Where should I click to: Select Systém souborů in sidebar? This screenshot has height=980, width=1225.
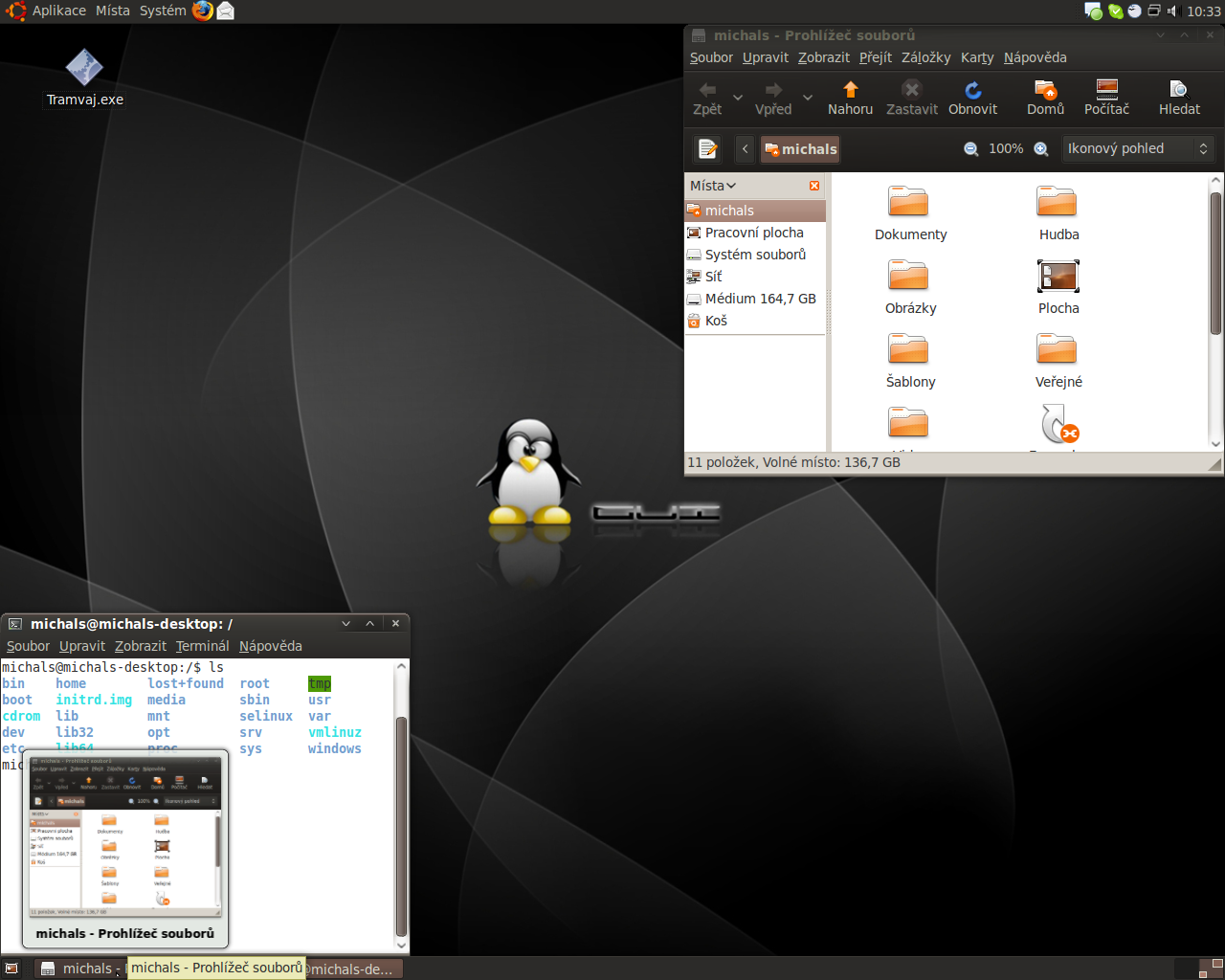point(755,255)
